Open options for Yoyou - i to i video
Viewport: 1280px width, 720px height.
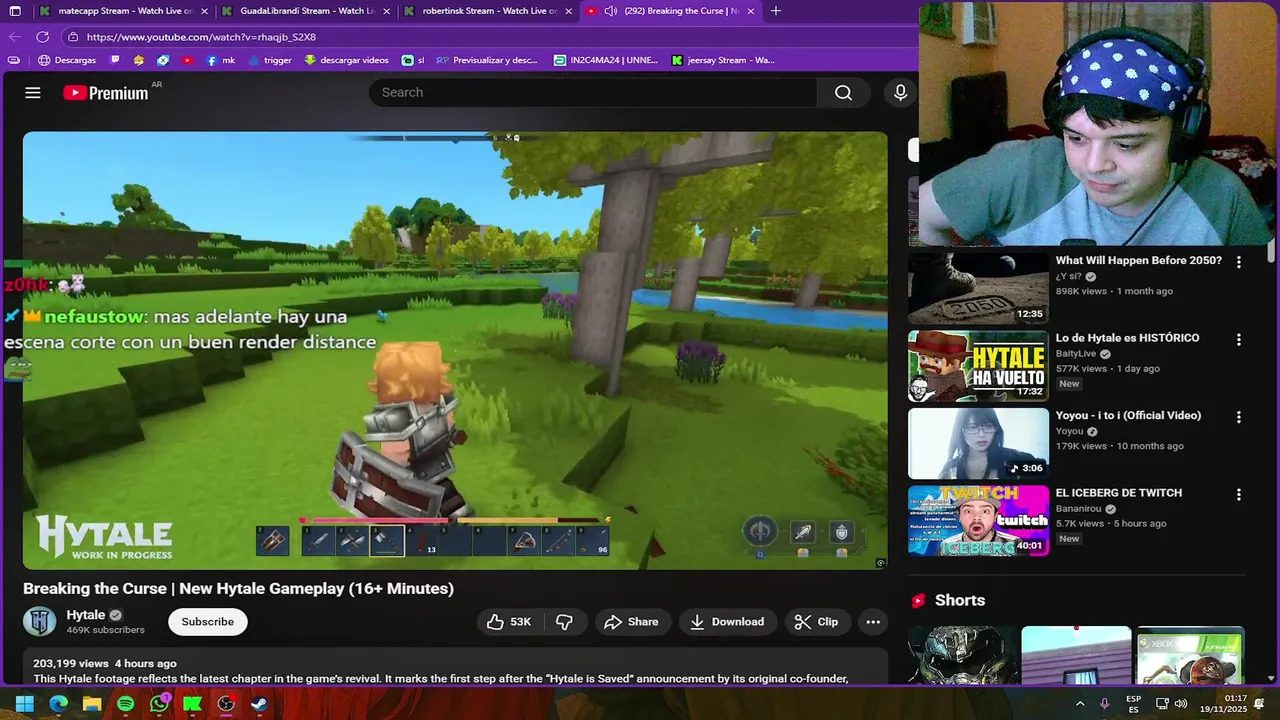[x=1238, y=417]
